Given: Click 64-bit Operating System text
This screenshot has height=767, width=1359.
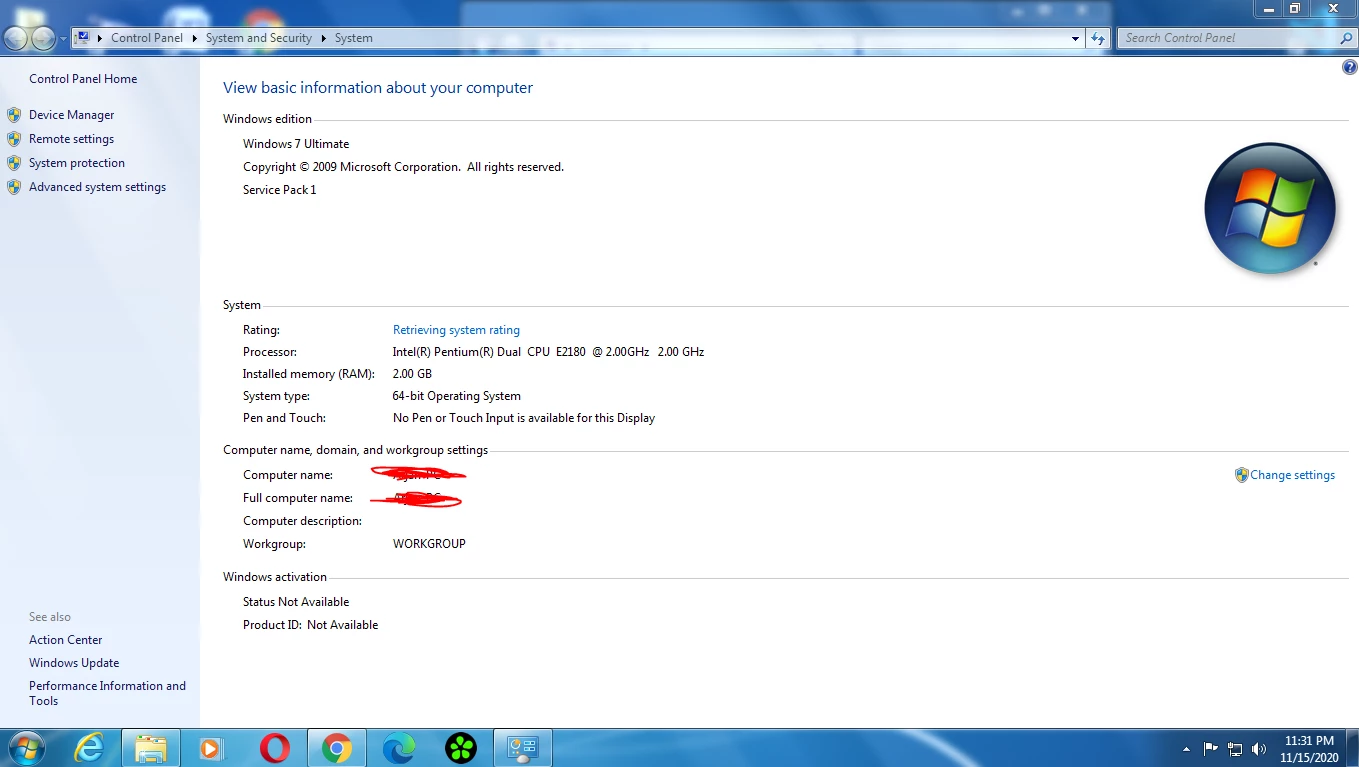Looking at the screenshot, I should click(x=456, y=396).
